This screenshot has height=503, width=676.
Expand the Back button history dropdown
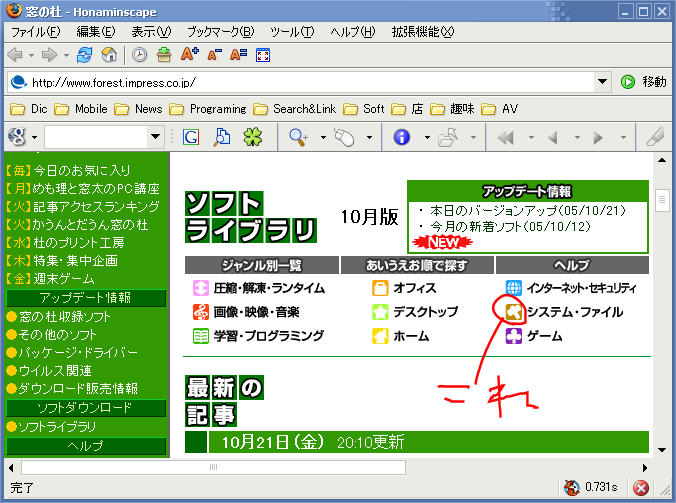(x=31, y=55)
